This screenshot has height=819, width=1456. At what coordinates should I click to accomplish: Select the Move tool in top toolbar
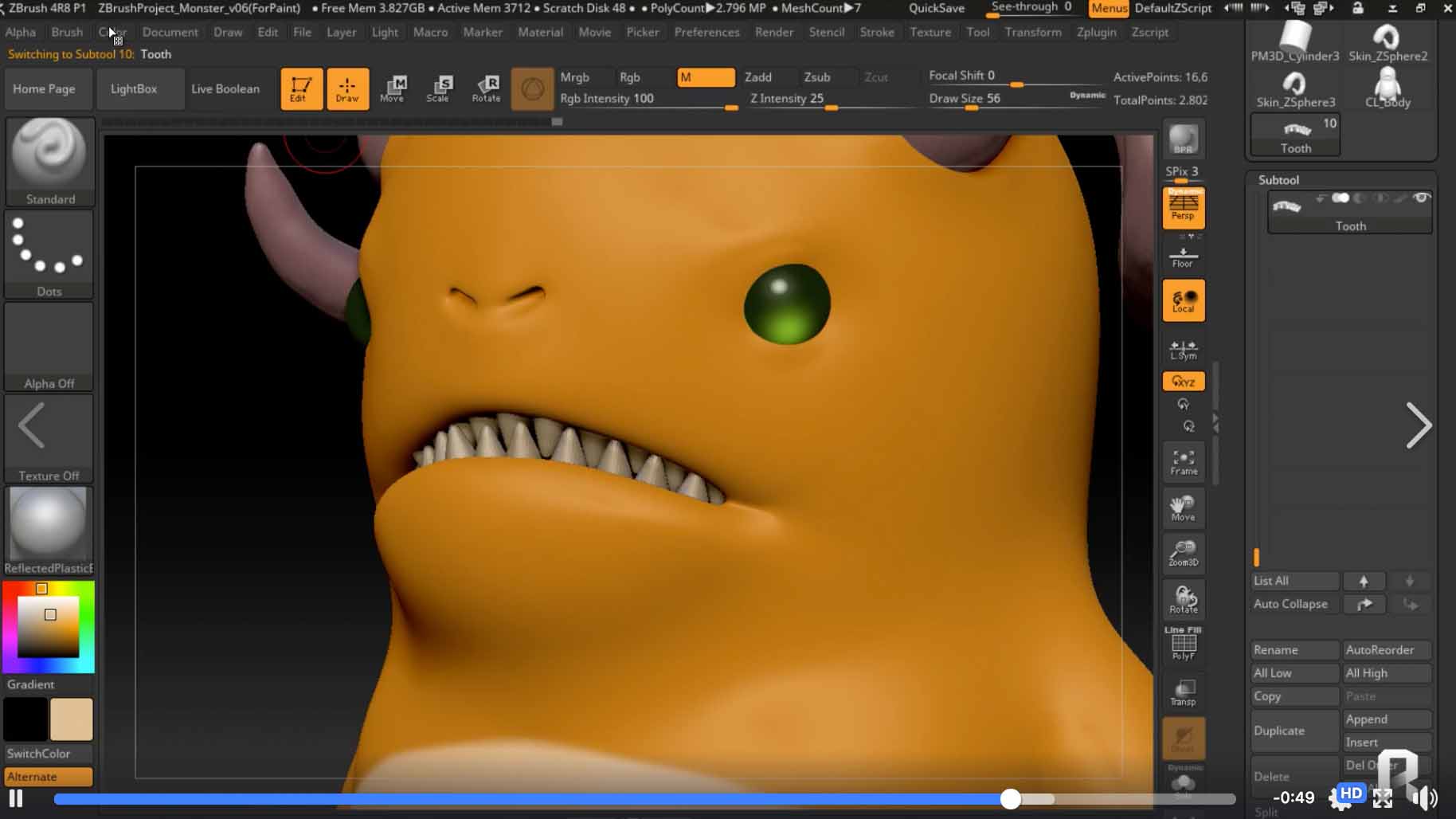point(393,88)
